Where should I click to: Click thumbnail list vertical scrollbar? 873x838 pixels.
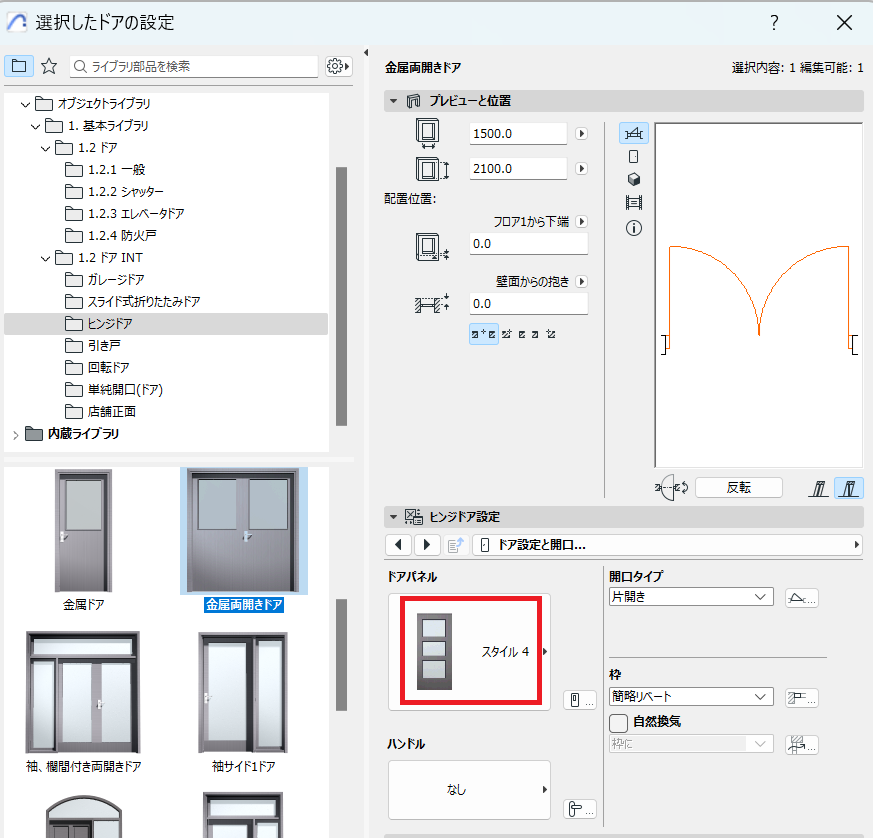point(341,655)
